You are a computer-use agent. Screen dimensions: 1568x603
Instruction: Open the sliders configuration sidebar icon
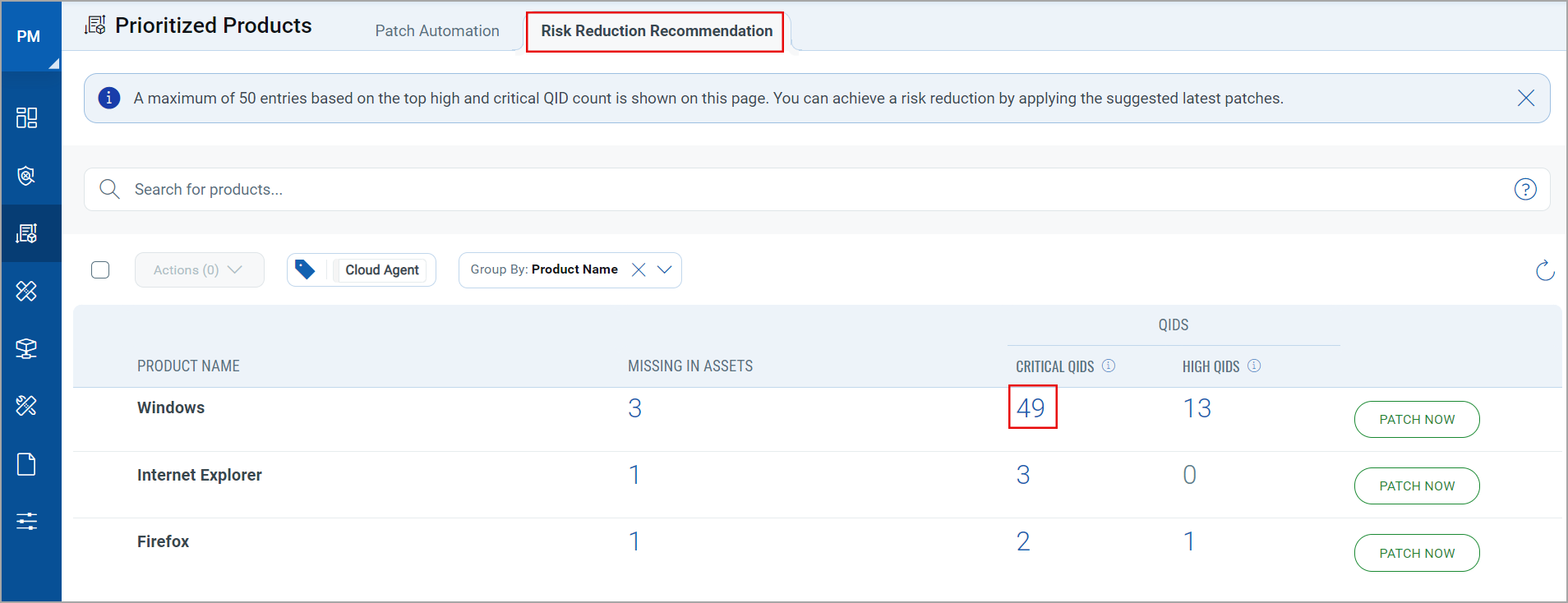pyautogui.click(x=26, y=521)
